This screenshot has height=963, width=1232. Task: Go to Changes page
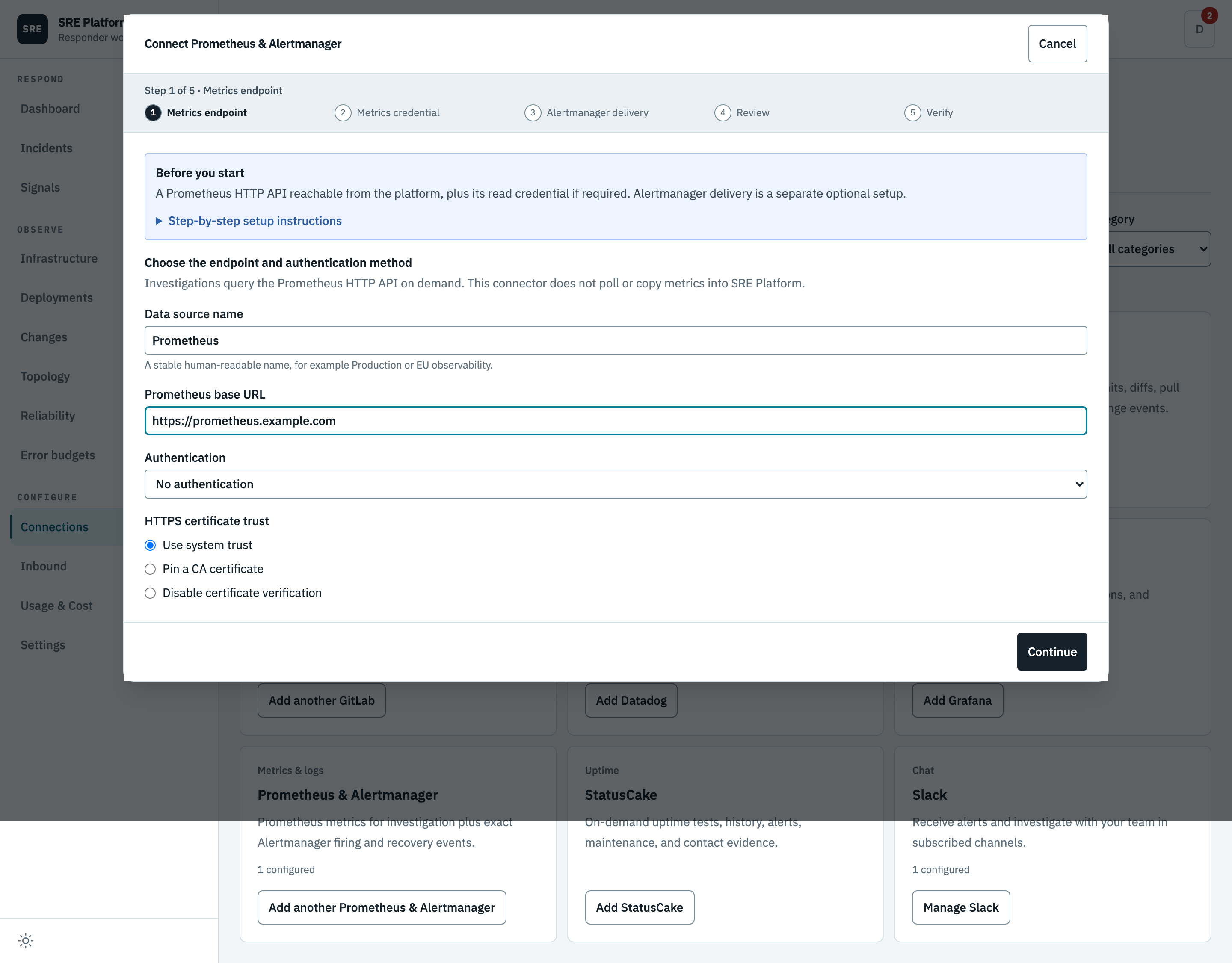tap(44, 337)
